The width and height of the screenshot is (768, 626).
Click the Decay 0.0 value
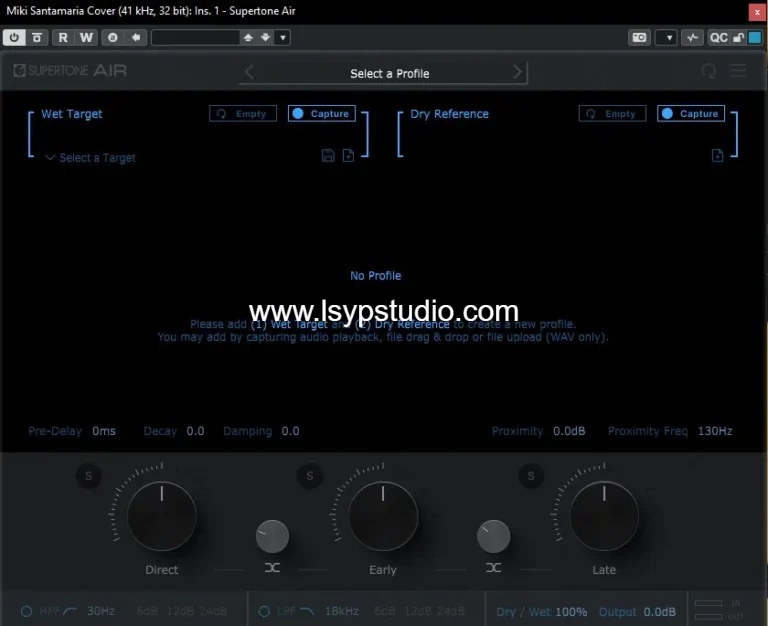195,431
